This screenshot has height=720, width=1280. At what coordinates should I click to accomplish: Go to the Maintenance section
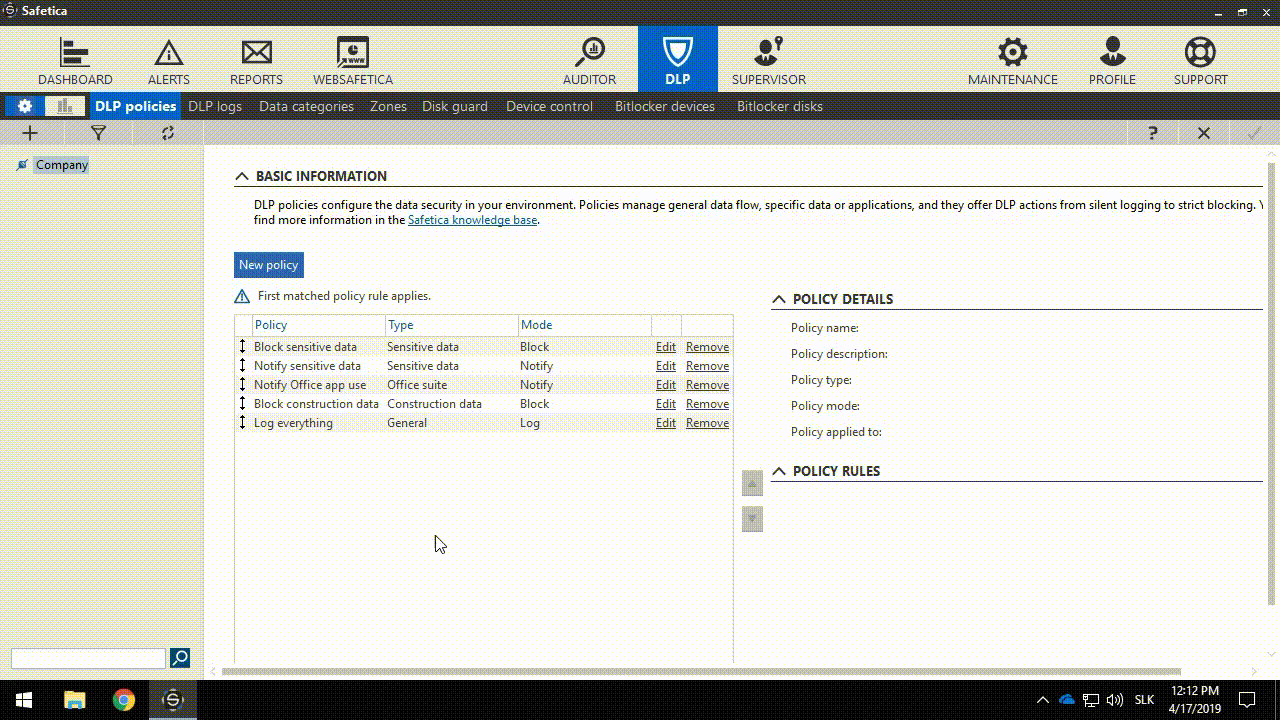(x=1012, y=58)
